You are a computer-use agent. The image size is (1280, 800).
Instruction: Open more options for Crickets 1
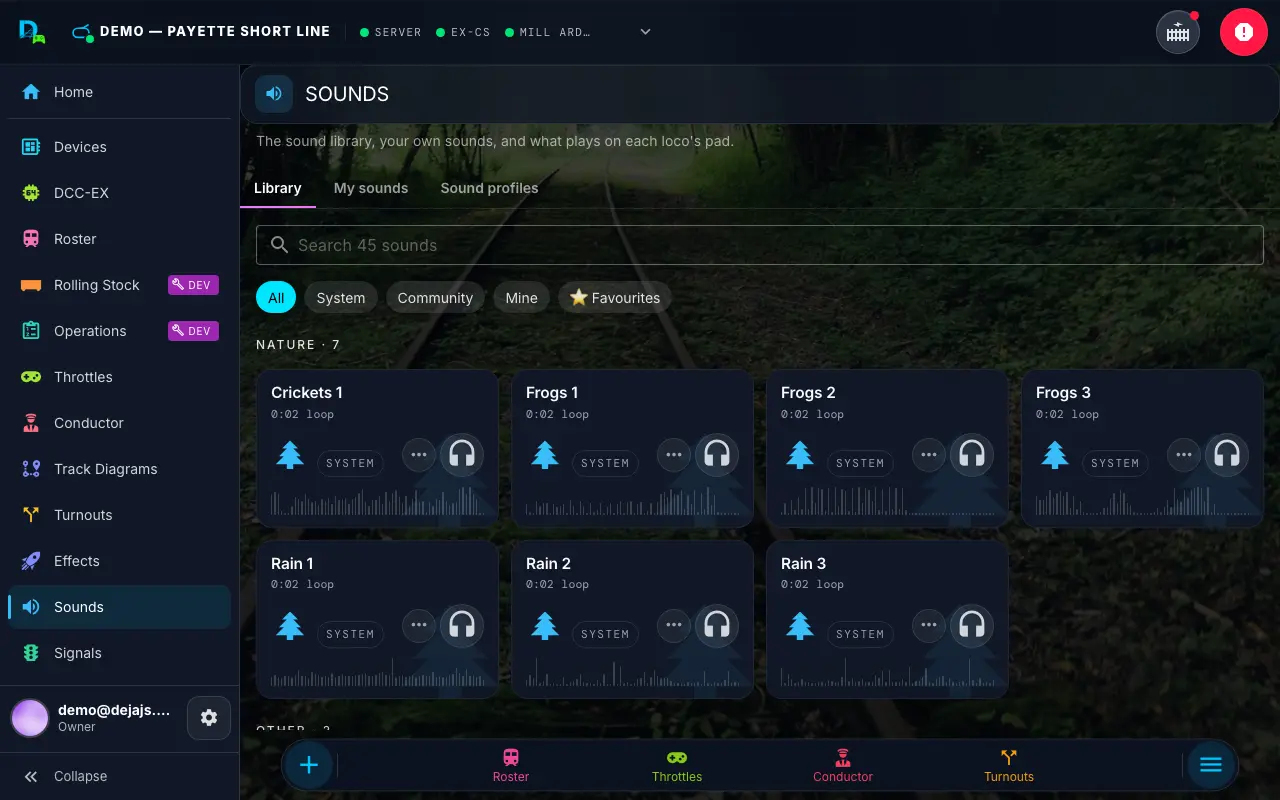[x=419, y=455]
